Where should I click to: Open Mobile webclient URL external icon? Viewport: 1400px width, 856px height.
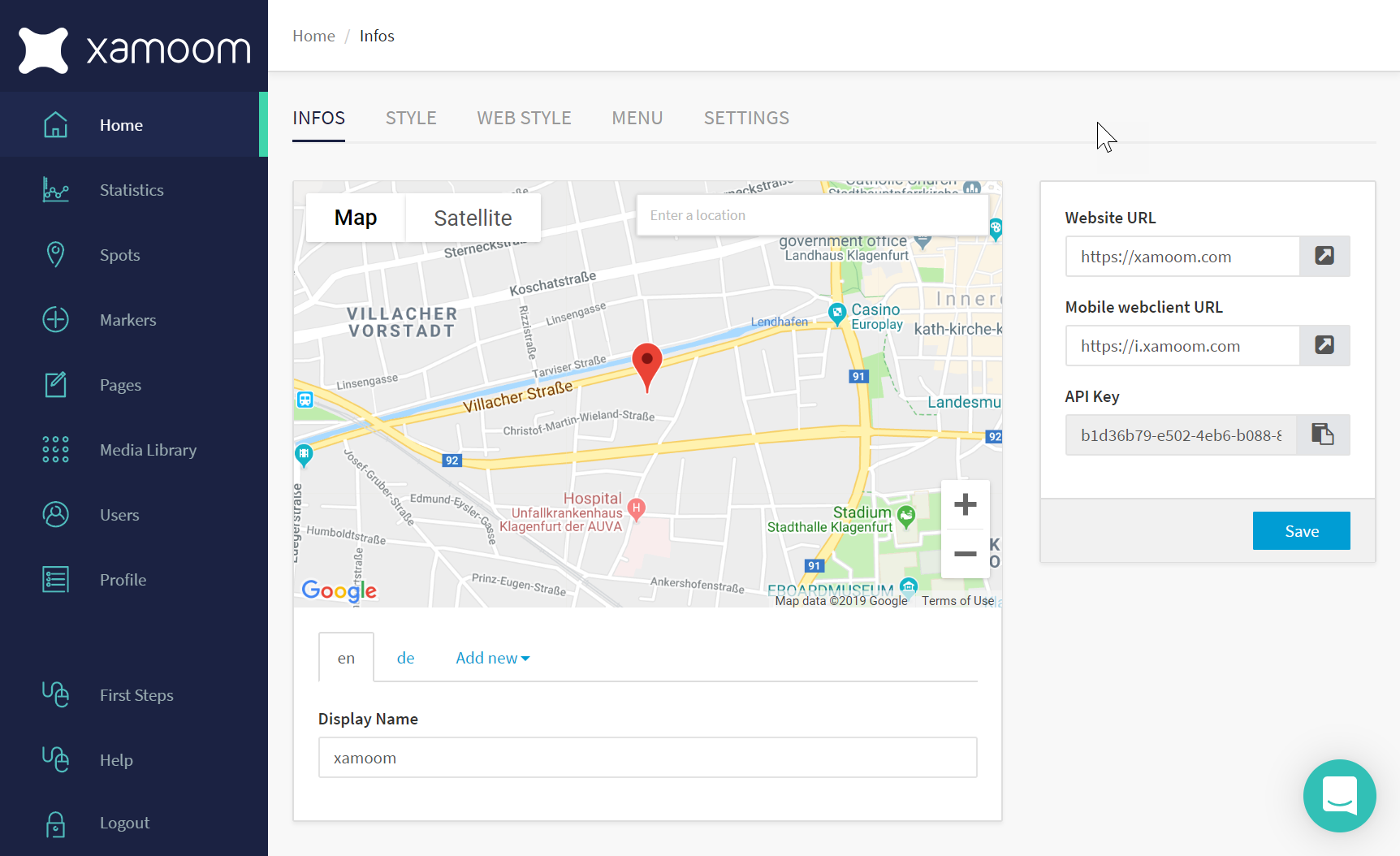pos(1324,345)
